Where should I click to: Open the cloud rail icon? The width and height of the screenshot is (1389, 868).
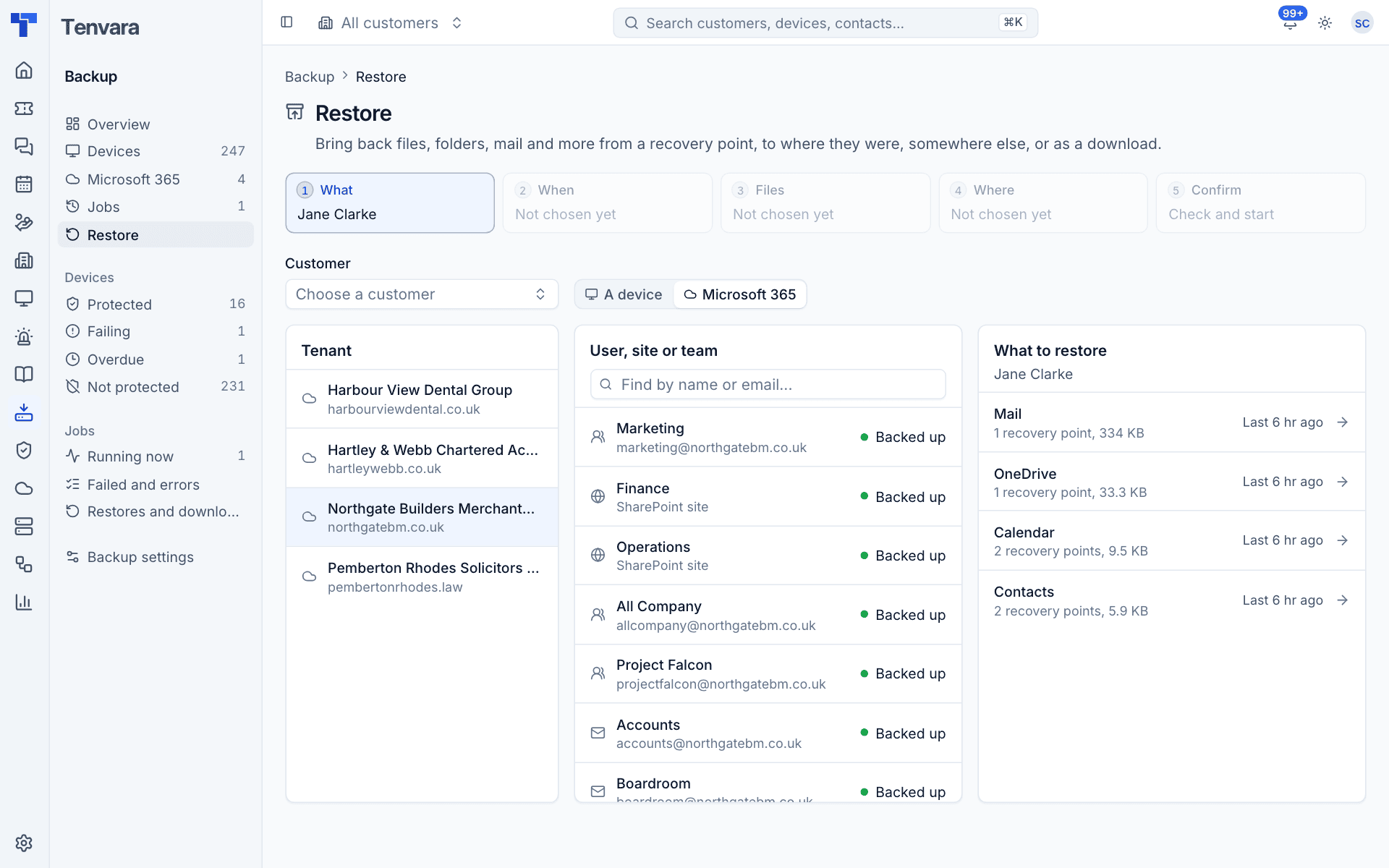(24, 488)
